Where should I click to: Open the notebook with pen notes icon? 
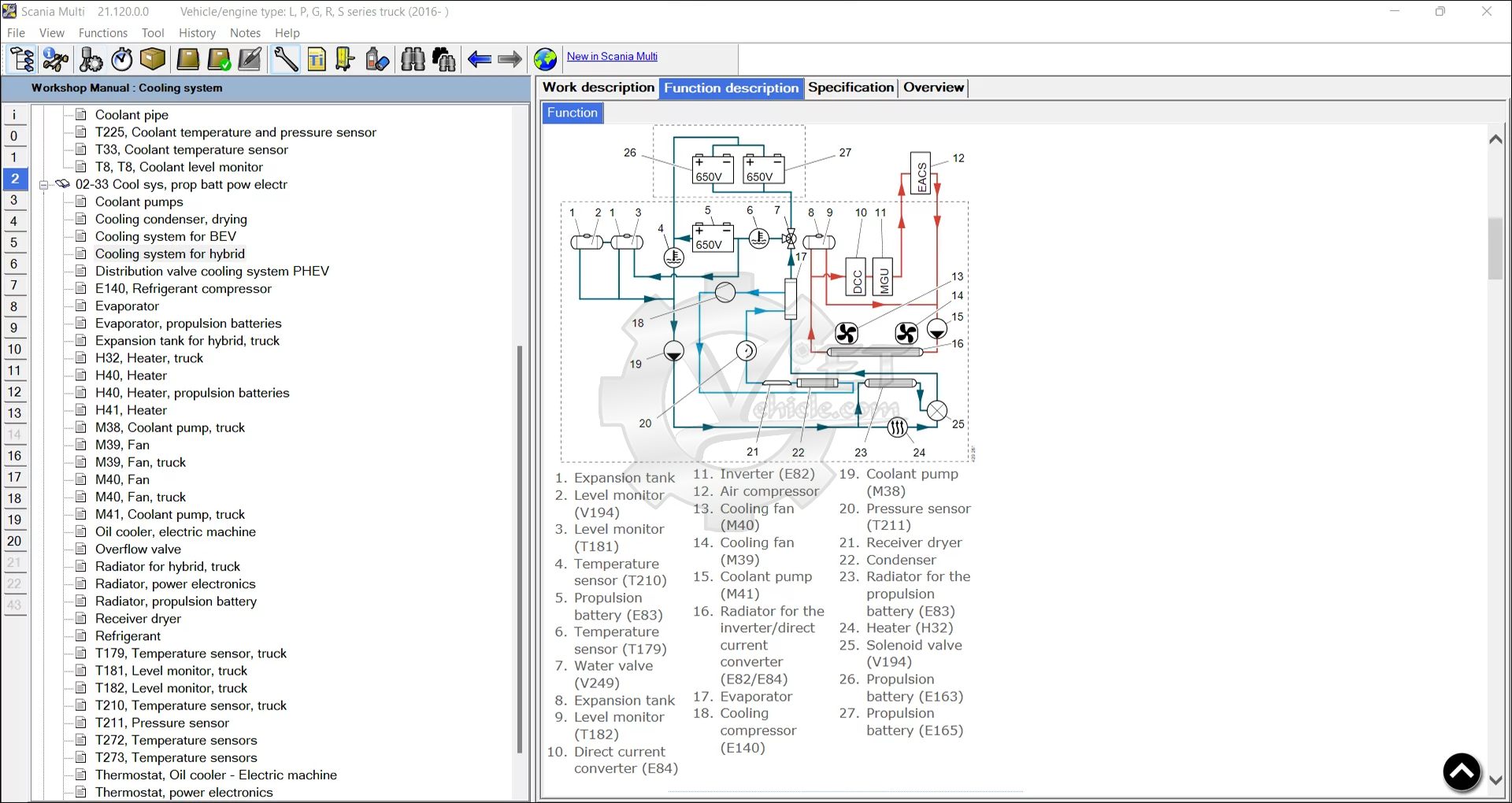pyautogui.click(x=250, y=59)
